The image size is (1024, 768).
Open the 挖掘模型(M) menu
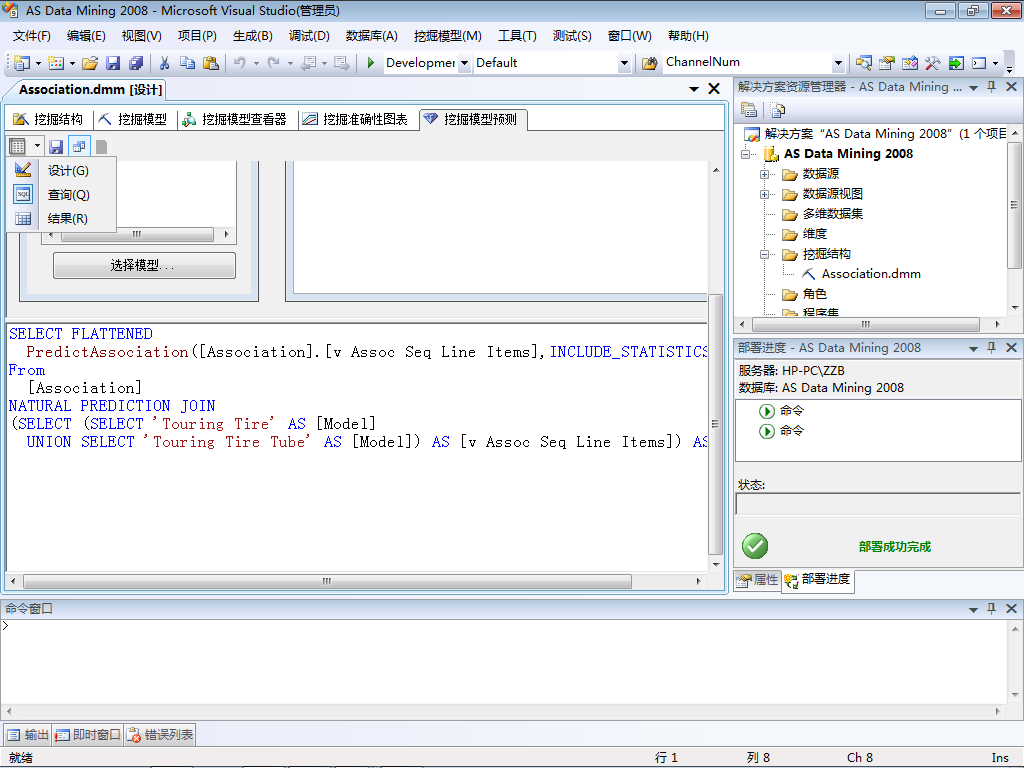point(448,35)
